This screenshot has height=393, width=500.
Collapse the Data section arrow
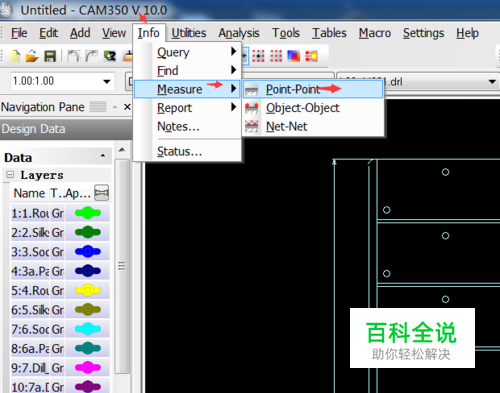coord(103,156)
